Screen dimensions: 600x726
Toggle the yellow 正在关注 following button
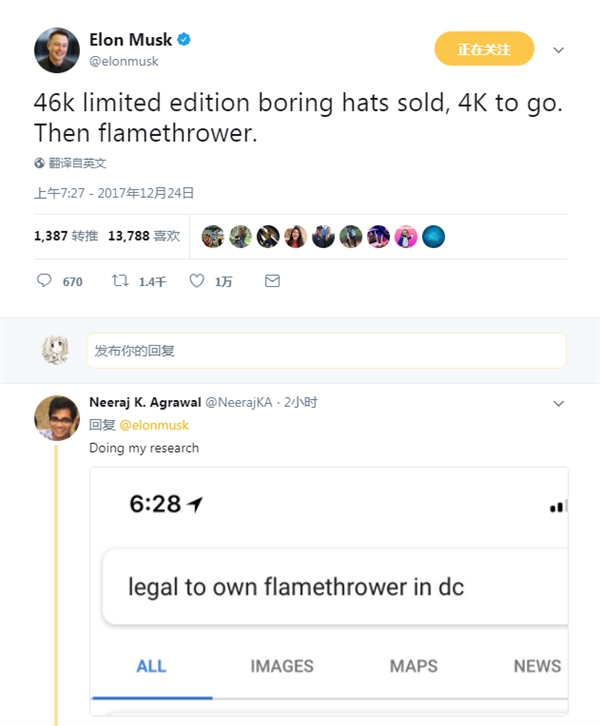click(484, 49)
